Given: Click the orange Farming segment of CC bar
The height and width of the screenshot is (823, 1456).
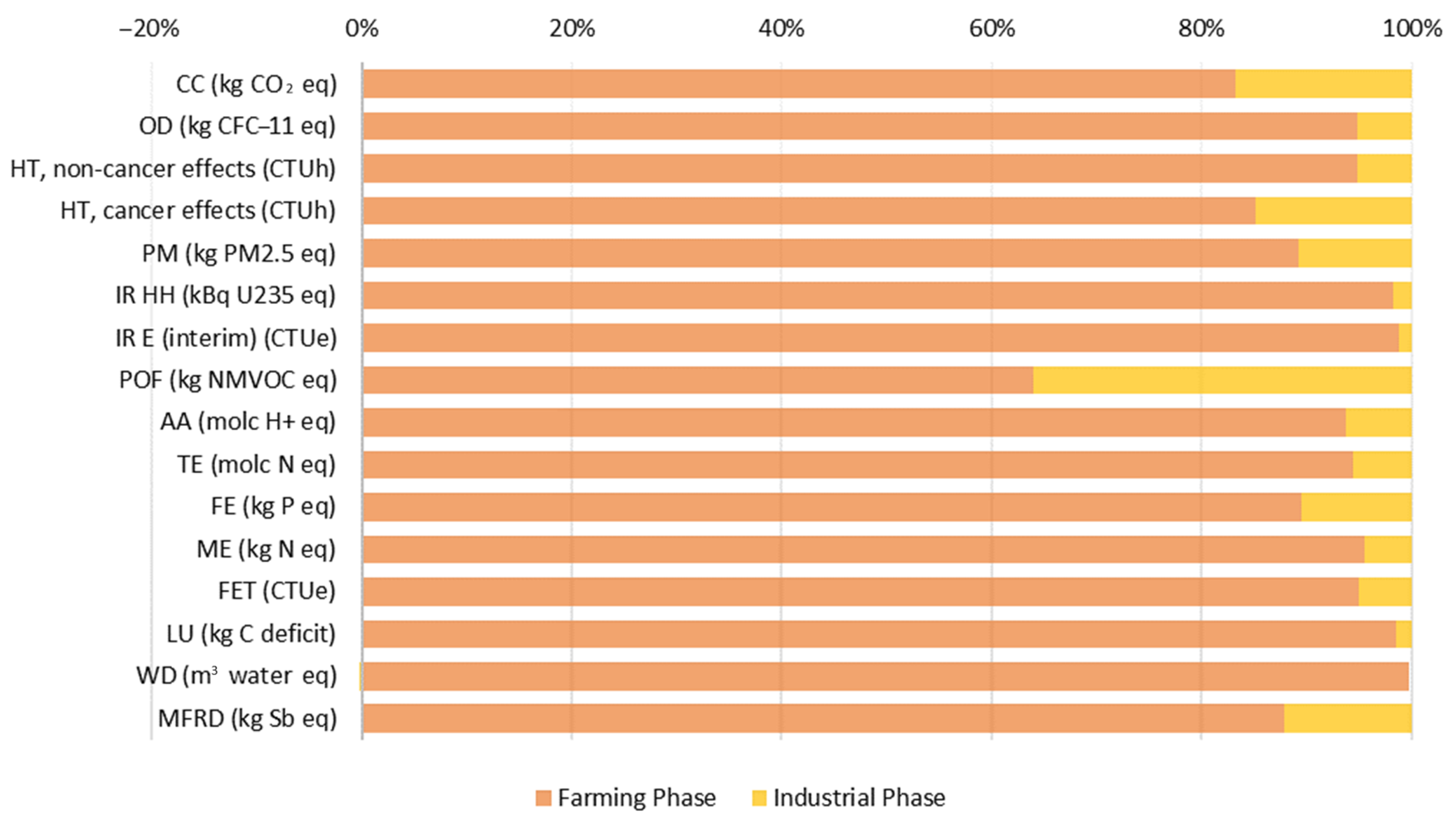Looking at the screenshot, I should click(799, 84).
